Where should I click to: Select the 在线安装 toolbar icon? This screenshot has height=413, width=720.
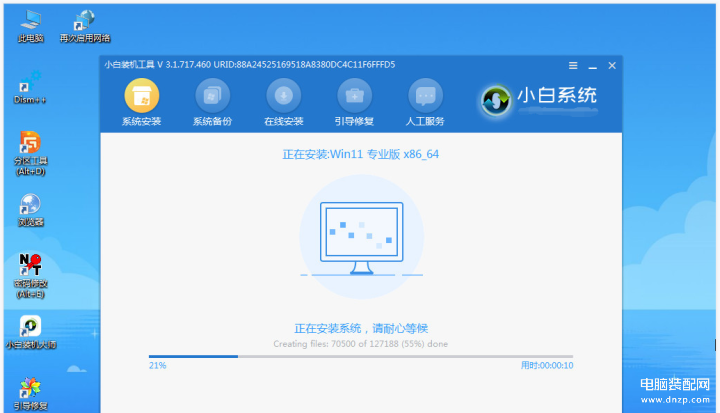(x=283, y=102)
